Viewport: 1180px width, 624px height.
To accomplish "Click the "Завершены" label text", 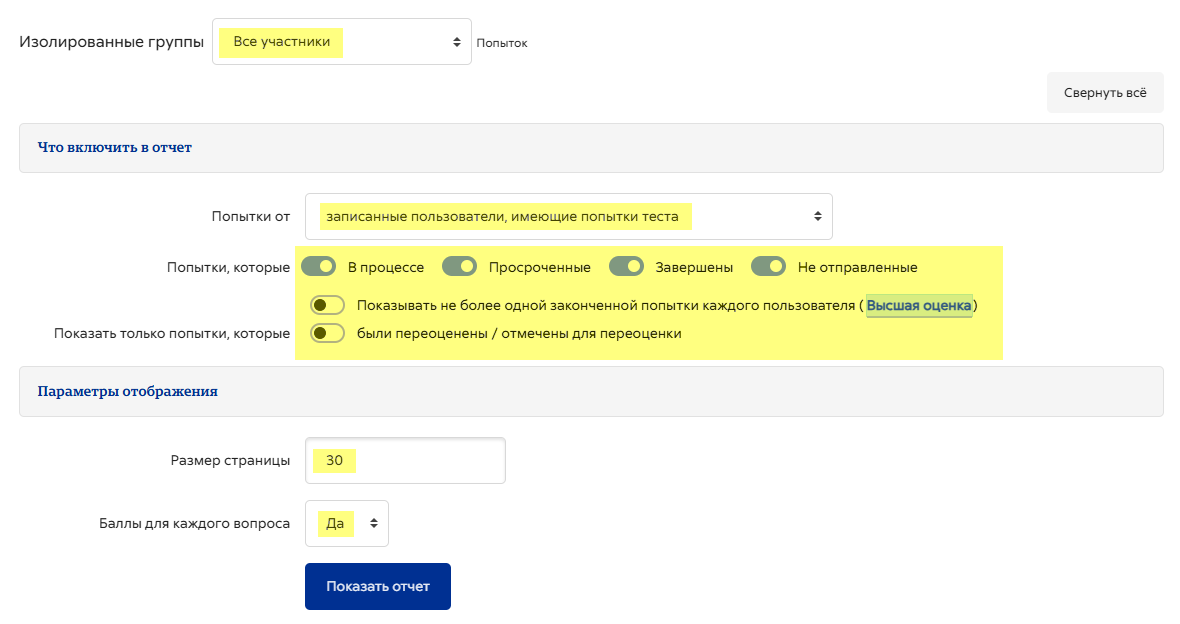I will point(694,267).
